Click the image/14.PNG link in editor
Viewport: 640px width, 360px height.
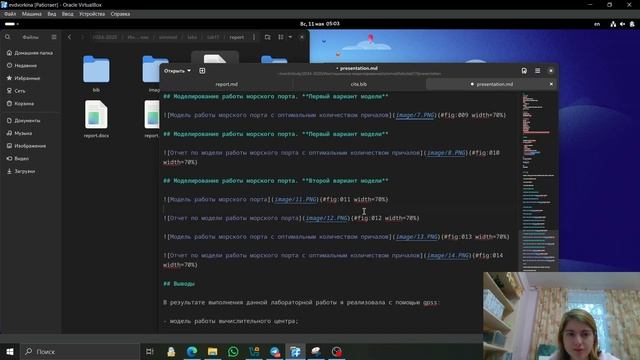click(448, 256)
